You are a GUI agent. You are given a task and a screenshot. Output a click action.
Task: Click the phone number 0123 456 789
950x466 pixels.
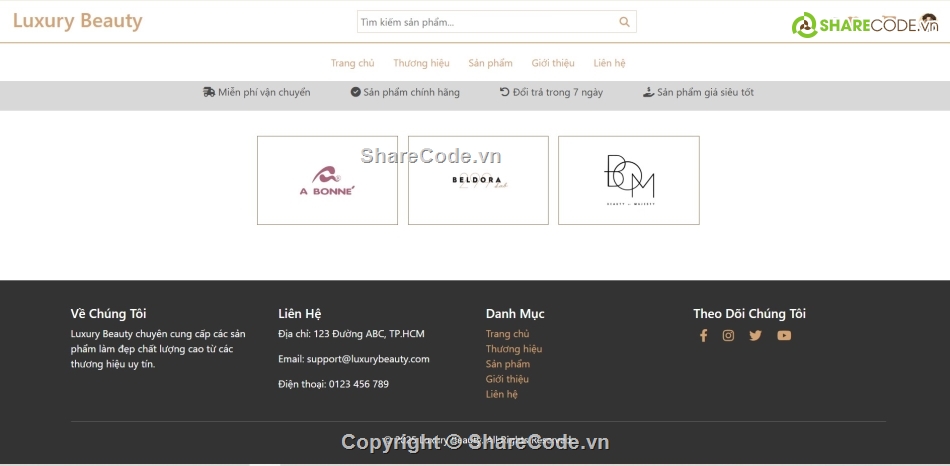point(359,384)
